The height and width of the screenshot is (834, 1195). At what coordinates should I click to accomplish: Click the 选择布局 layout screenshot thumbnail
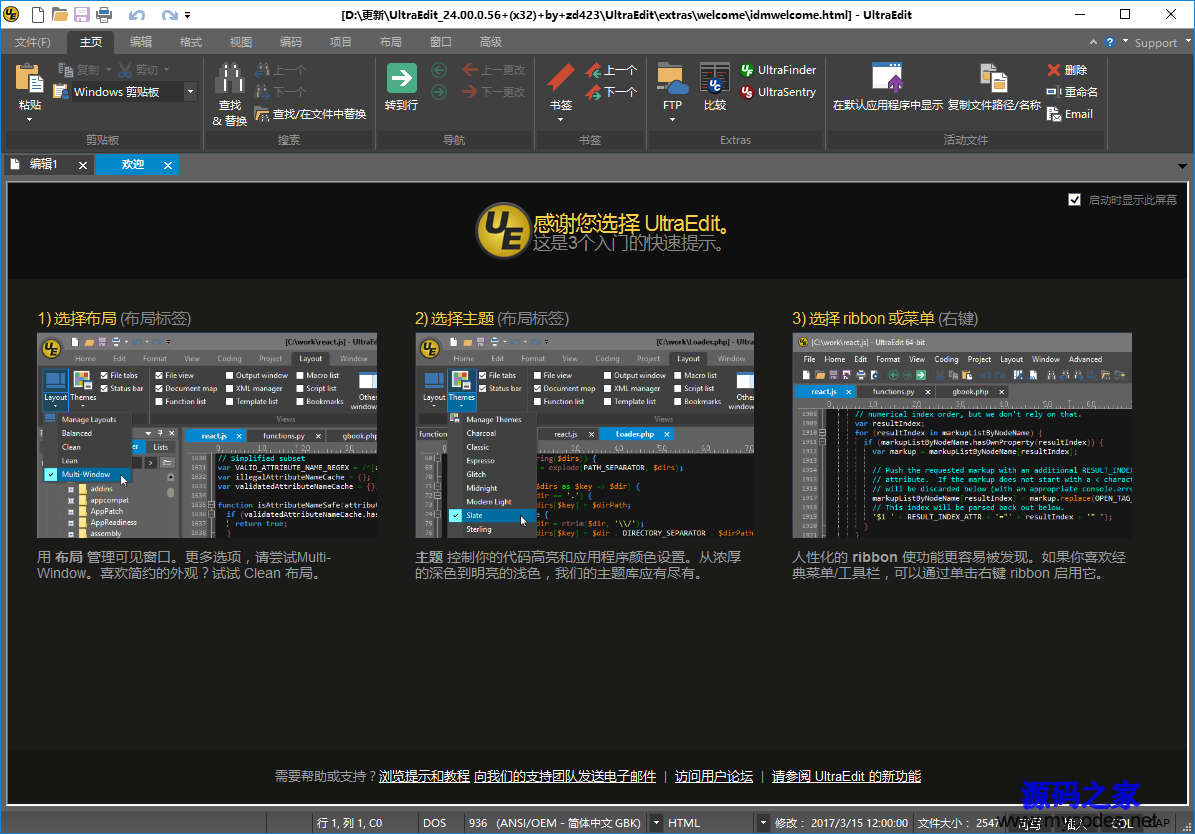pyautogui.click(x=207, y=435)
